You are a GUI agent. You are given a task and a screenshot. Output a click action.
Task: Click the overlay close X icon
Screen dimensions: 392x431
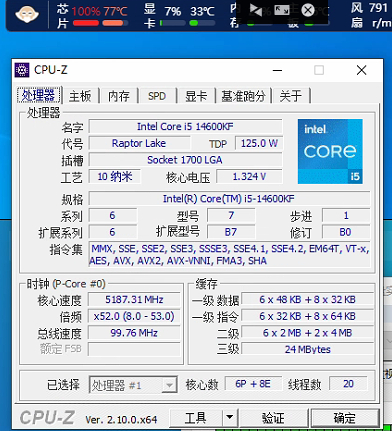pyautogui.click(x=308, y=10)
